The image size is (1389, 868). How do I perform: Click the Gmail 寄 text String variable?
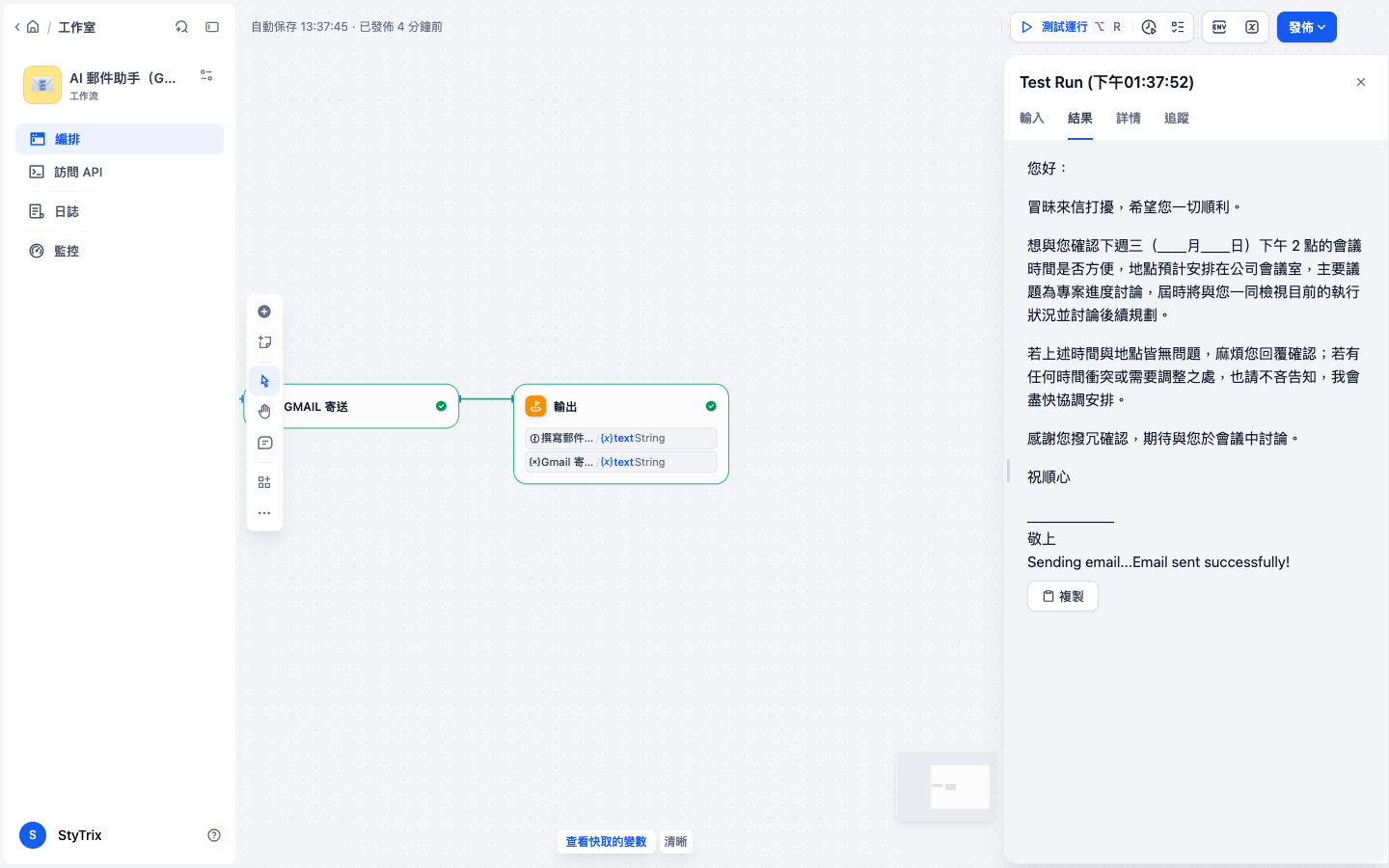[x=621, y=462]
